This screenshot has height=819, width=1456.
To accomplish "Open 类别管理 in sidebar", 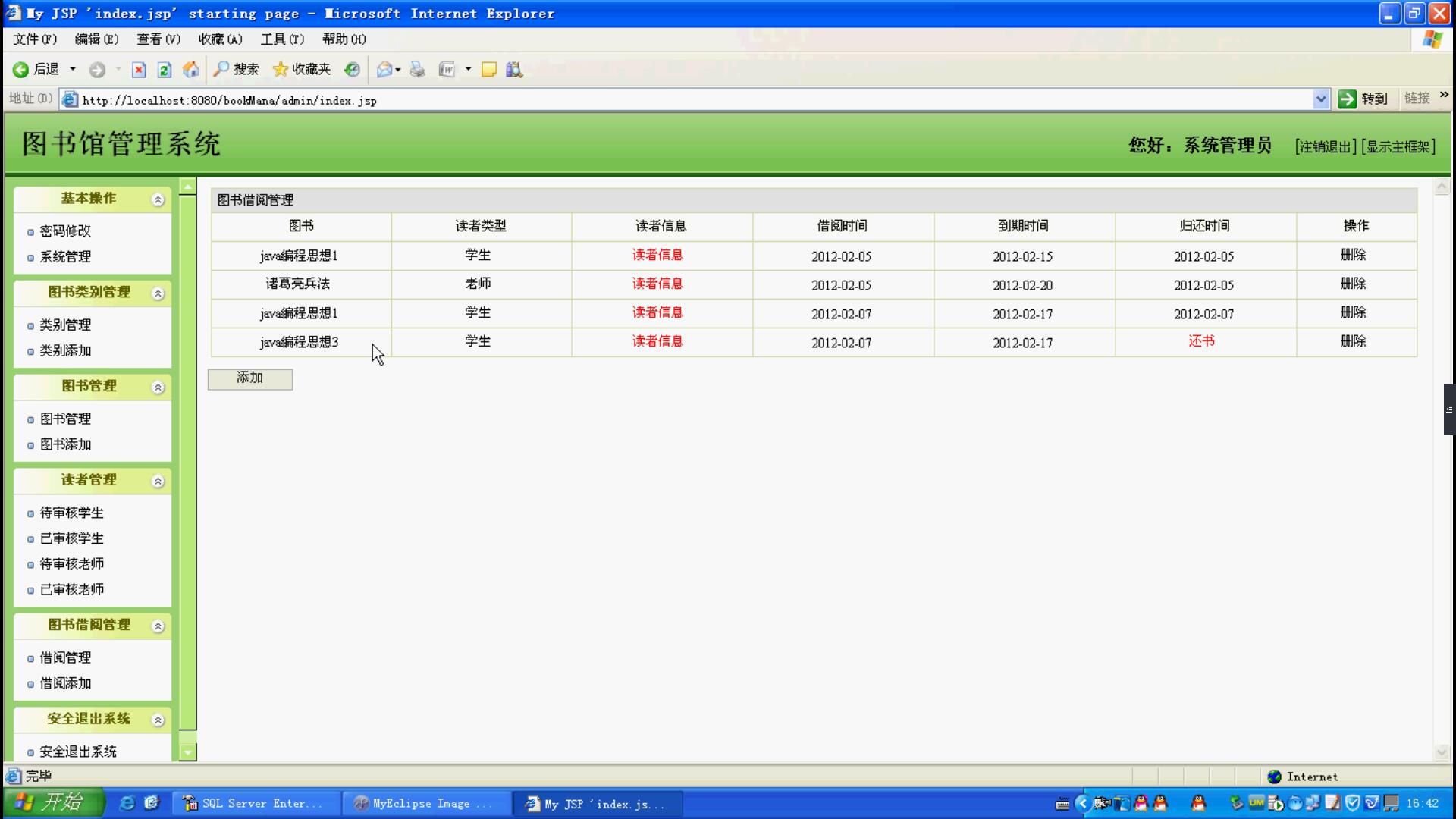I will click(x=65, y=325).
